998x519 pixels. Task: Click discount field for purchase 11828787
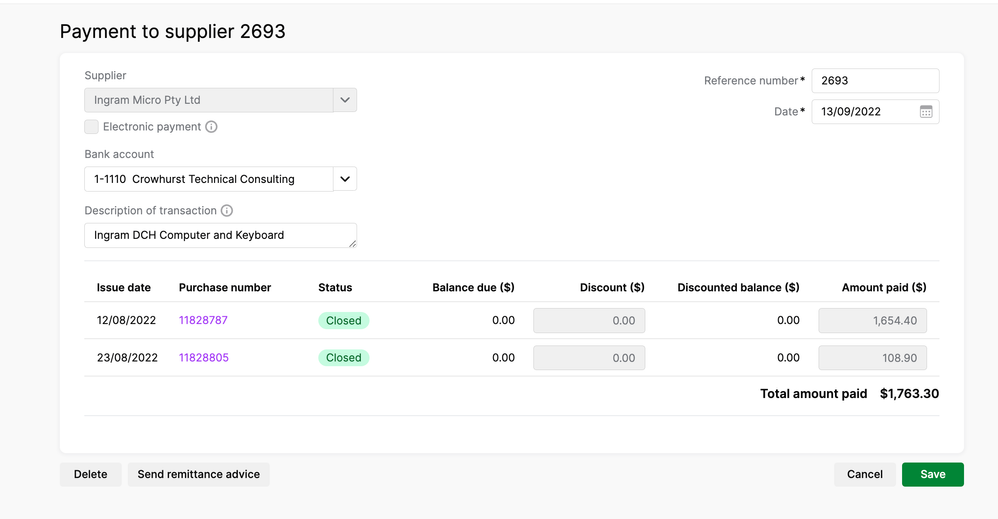coord(589,321)
